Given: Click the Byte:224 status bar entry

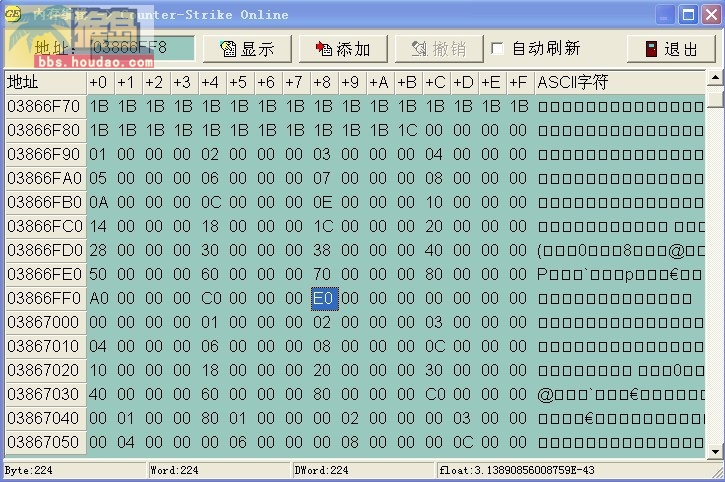Looking at the screenshot, I should click(x=75, y=470).
